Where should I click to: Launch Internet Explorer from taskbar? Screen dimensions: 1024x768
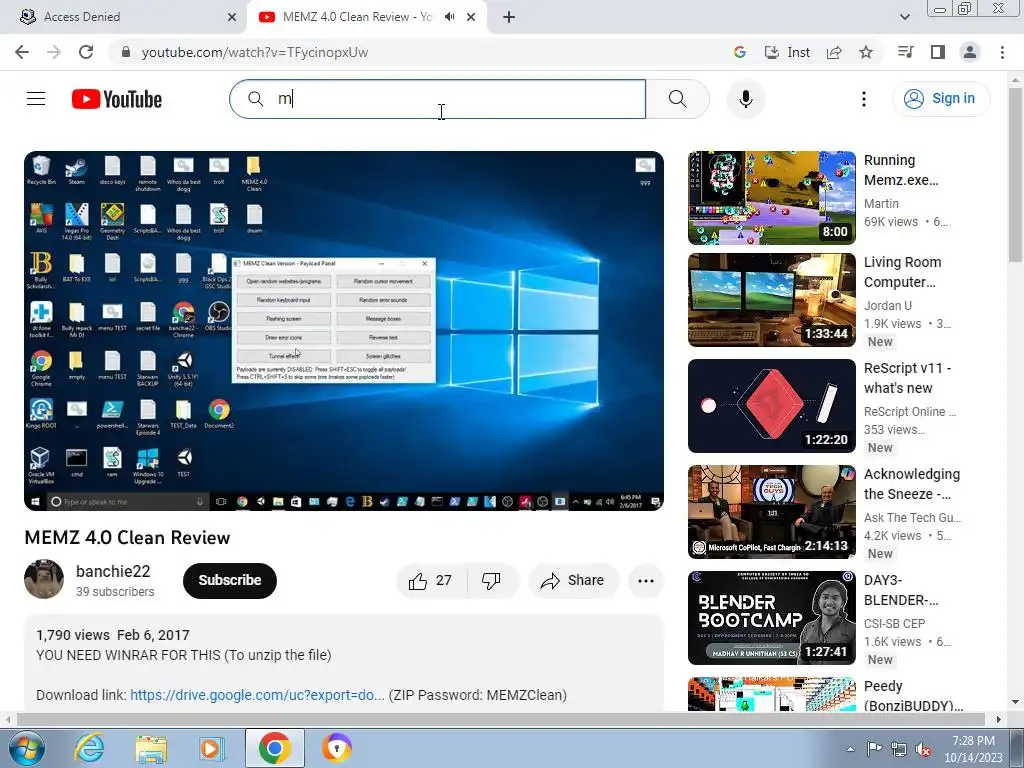pos(89,748)
